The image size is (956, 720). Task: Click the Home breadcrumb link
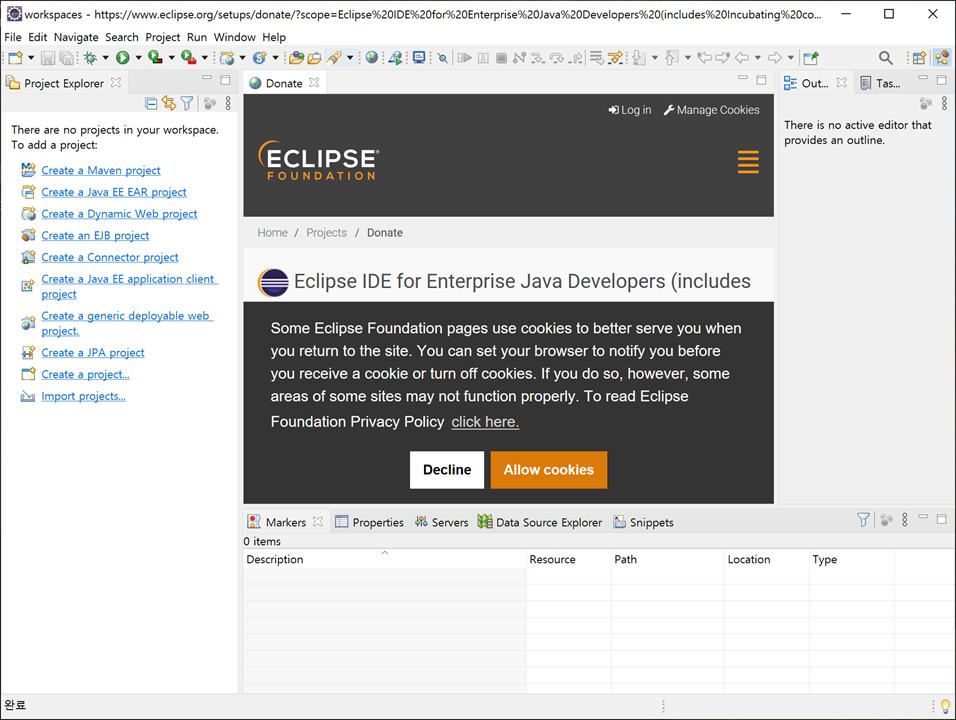[273, 232]
